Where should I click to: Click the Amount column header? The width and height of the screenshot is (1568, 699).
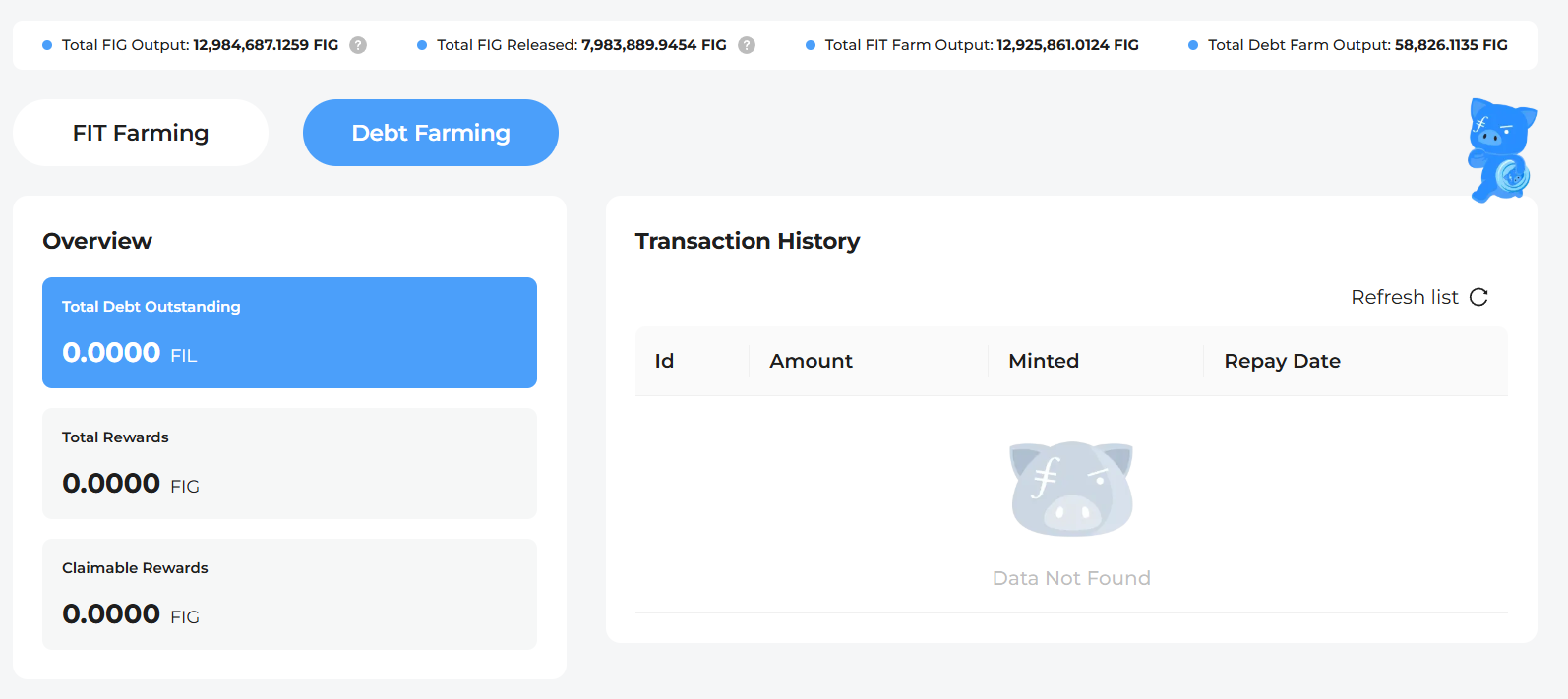coord(811,361)
